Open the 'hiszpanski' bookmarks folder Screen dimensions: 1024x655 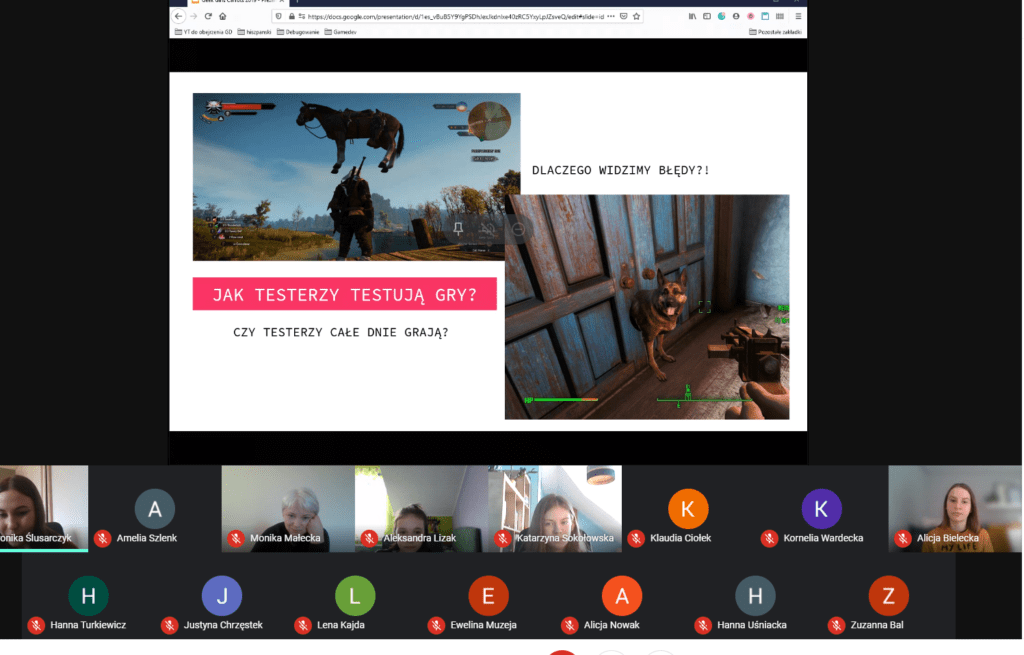(x=254, y=31)
